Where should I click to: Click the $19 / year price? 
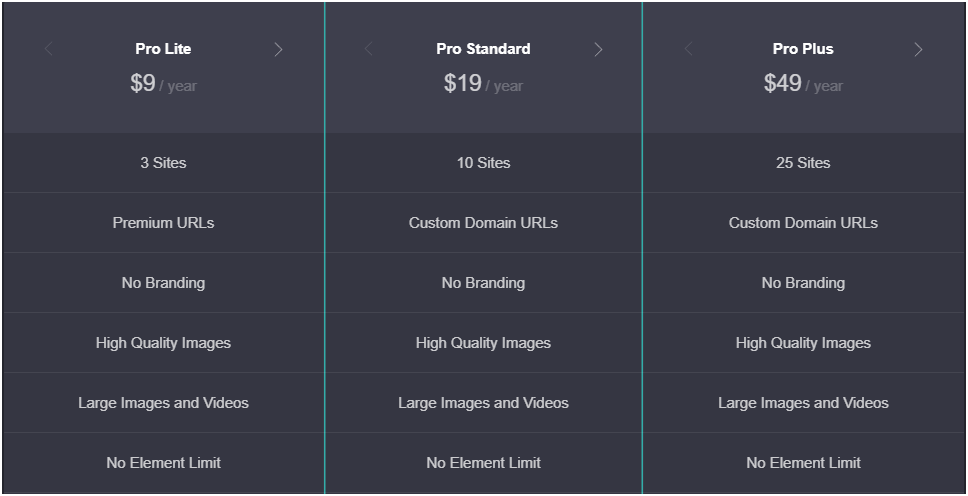pos(483,84)
